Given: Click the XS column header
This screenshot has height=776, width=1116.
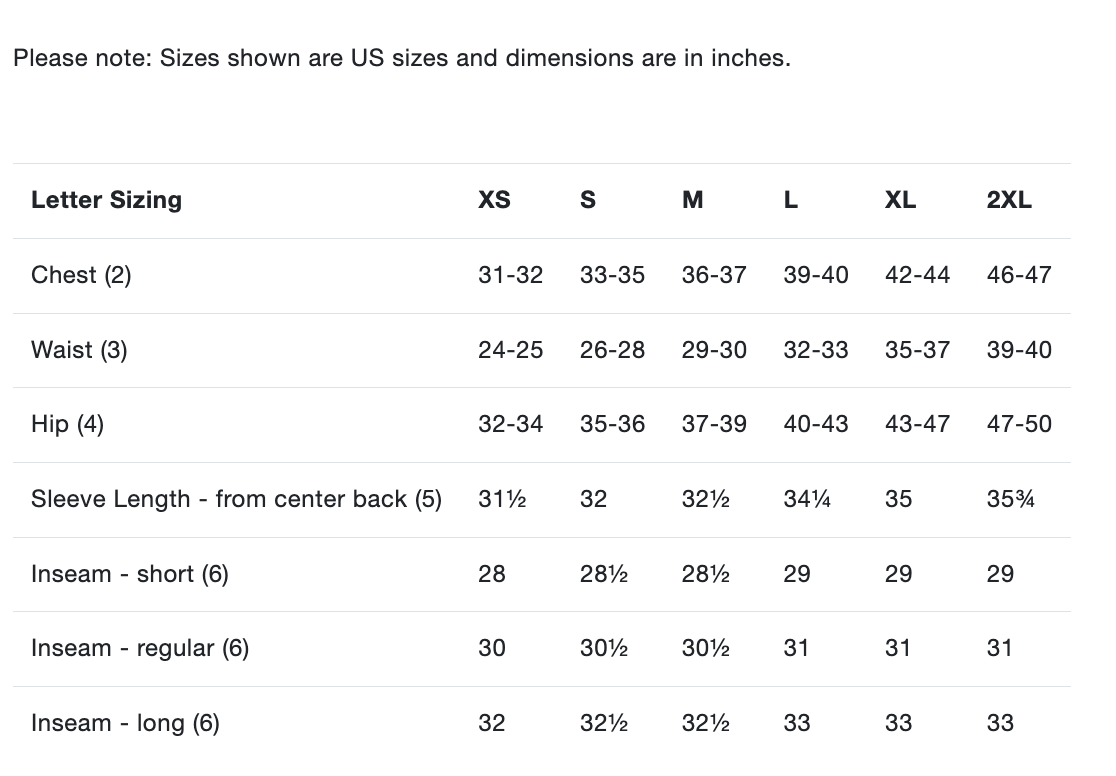Looking at the screenshot, I should pos(494,200).
